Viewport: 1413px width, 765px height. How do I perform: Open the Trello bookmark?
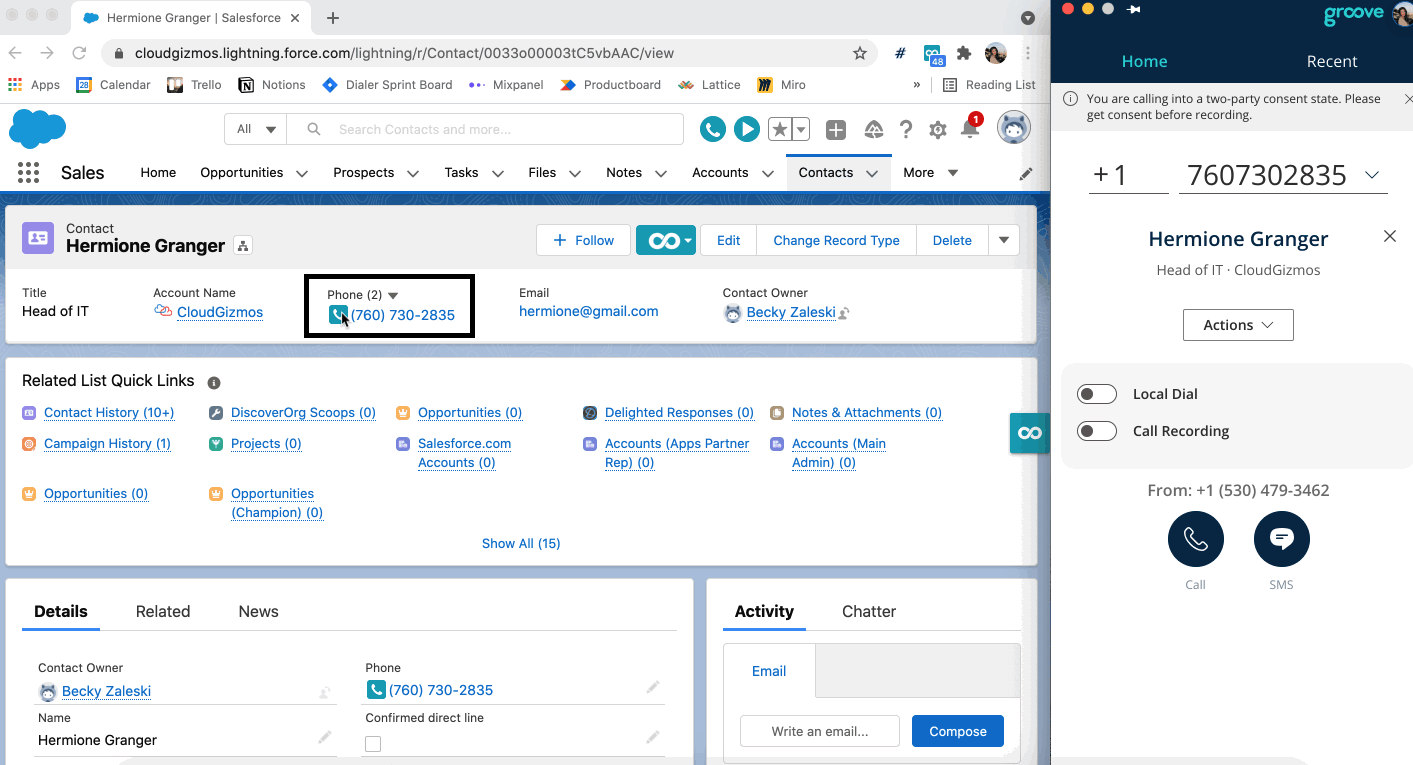[x=195, y=85]
